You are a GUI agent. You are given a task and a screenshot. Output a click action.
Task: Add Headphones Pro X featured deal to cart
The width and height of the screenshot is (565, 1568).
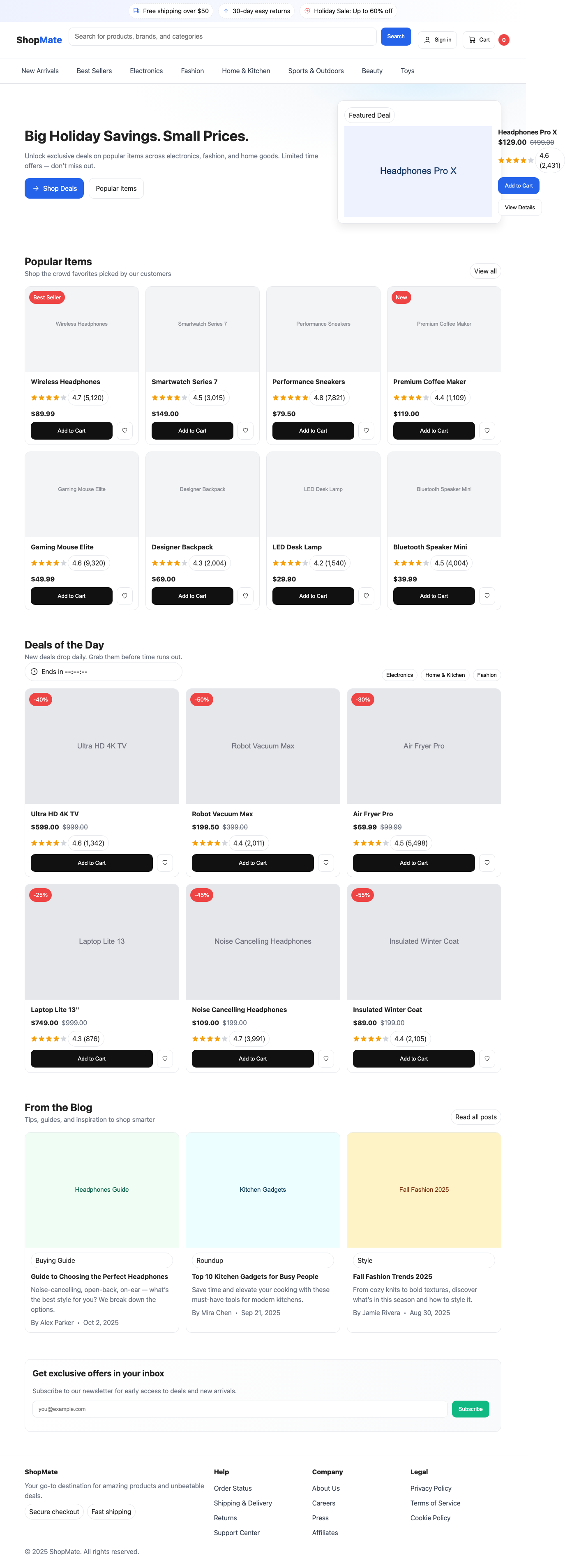click(518, 185)
